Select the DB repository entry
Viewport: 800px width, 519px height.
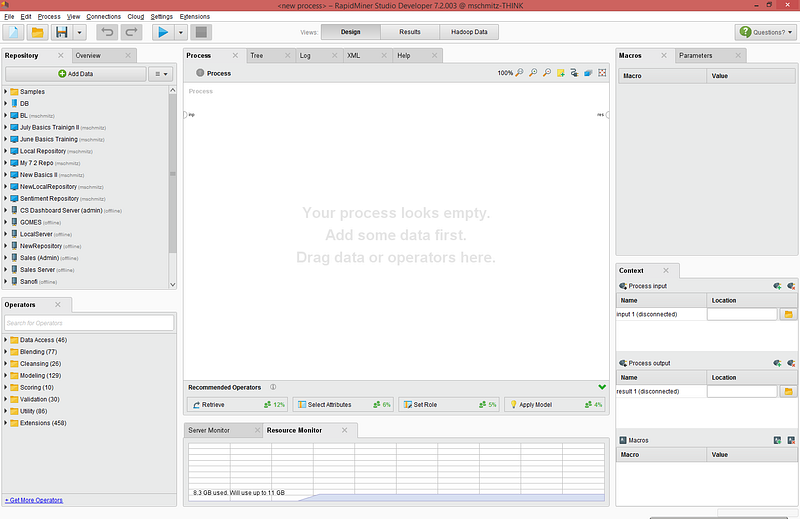(x=24, y=104)
